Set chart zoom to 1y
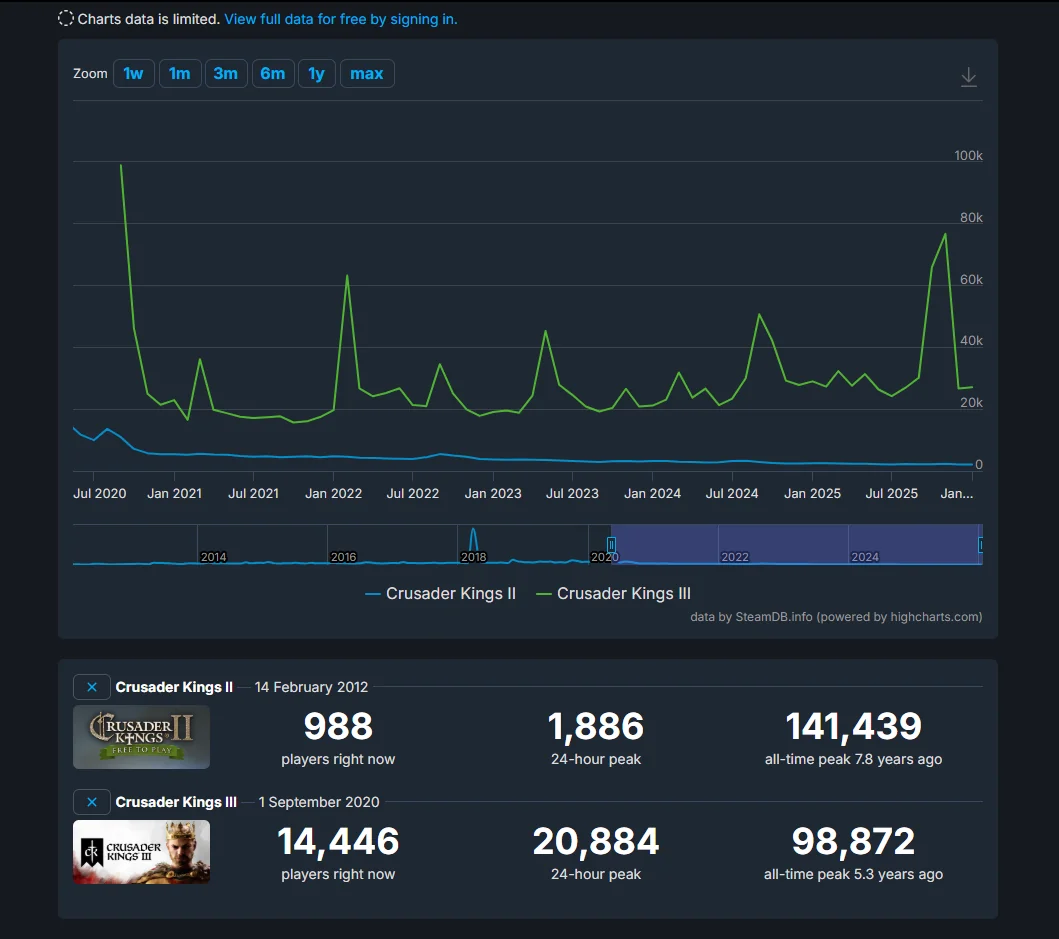Viewport: 1059px width, 939px height. click(x=317, y=74)
